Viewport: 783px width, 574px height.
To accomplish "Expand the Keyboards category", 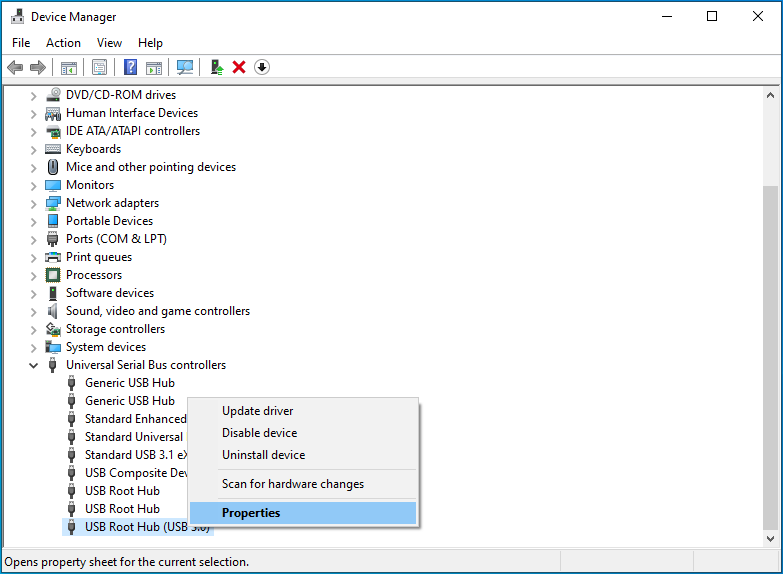I will click(33, 149).
